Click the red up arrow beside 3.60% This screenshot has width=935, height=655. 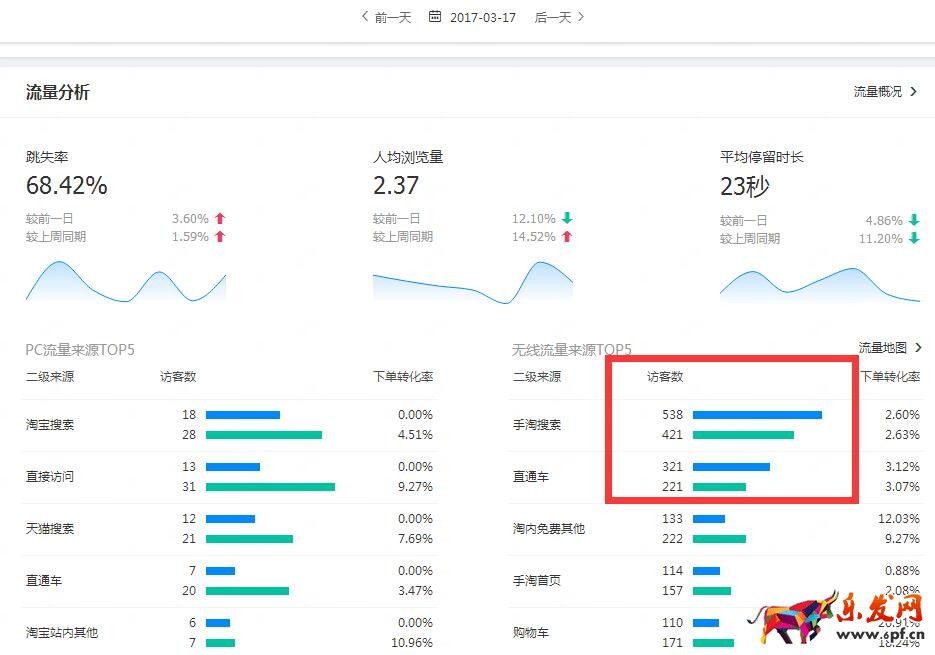220,218
